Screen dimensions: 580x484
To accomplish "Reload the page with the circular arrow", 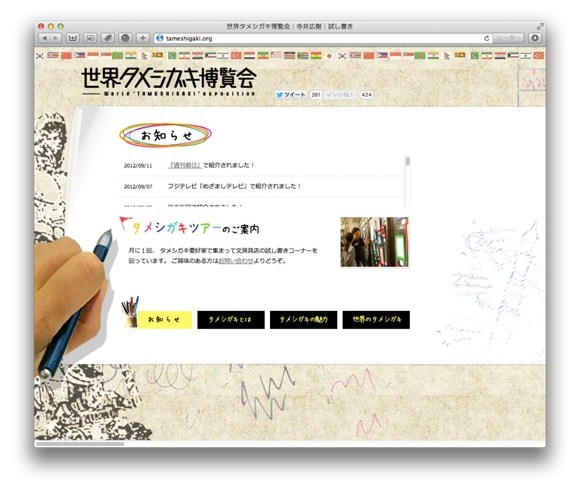I will point(486,38).
